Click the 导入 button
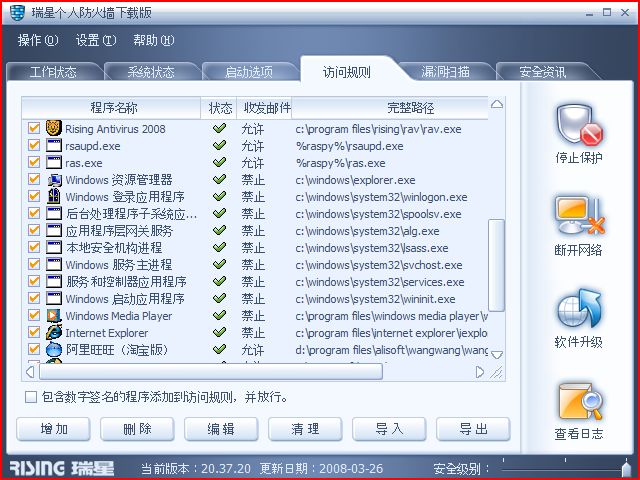The height and width of the screenshot is (480, 640). pos(389,429)
